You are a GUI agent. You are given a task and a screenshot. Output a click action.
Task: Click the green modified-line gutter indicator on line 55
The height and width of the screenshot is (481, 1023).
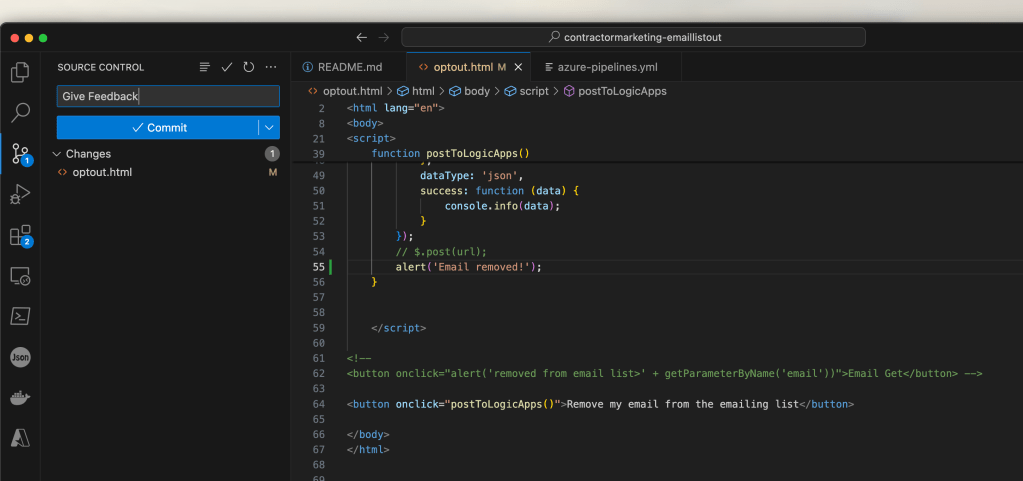(x=331, y=267)
